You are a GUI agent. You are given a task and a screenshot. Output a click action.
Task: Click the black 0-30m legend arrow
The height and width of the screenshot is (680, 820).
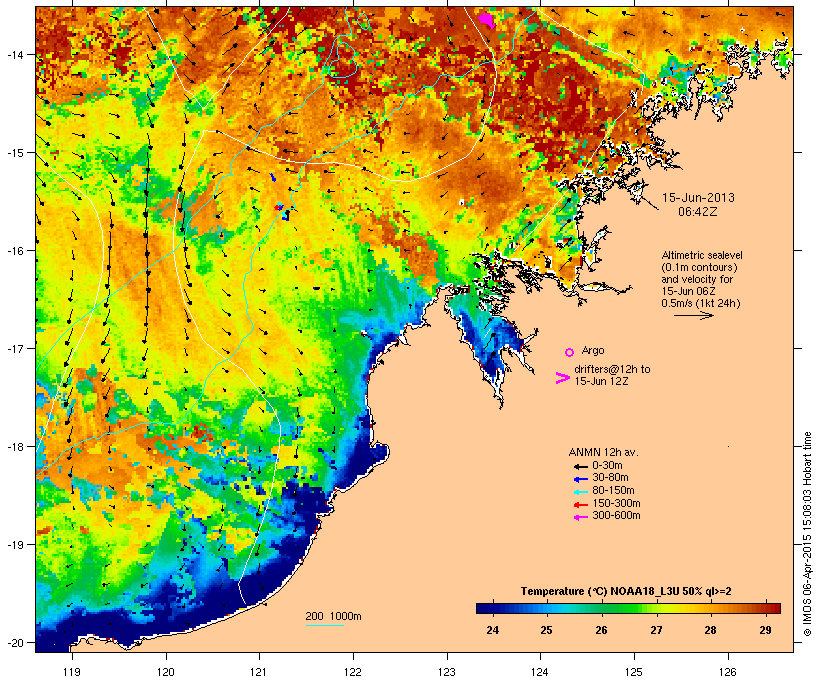580,466
